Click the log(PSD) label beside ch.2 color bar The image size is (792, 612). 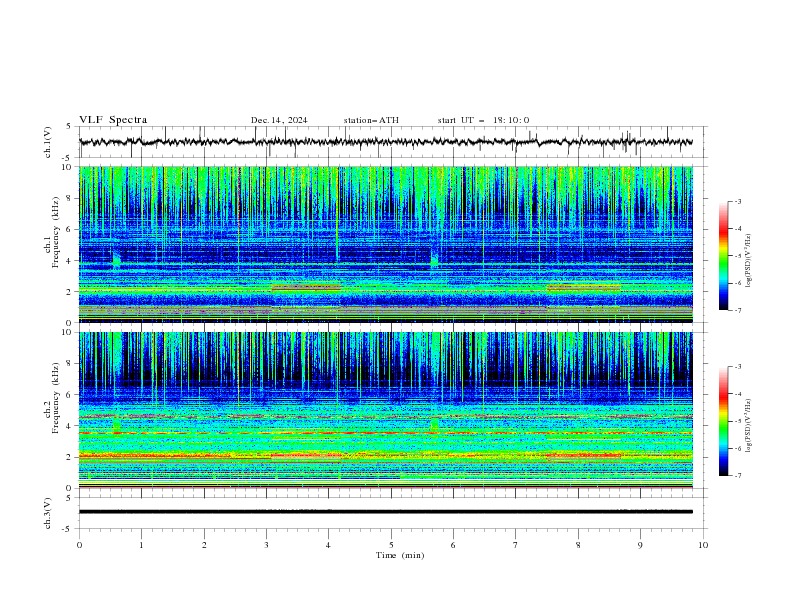(x=748, y=426)
